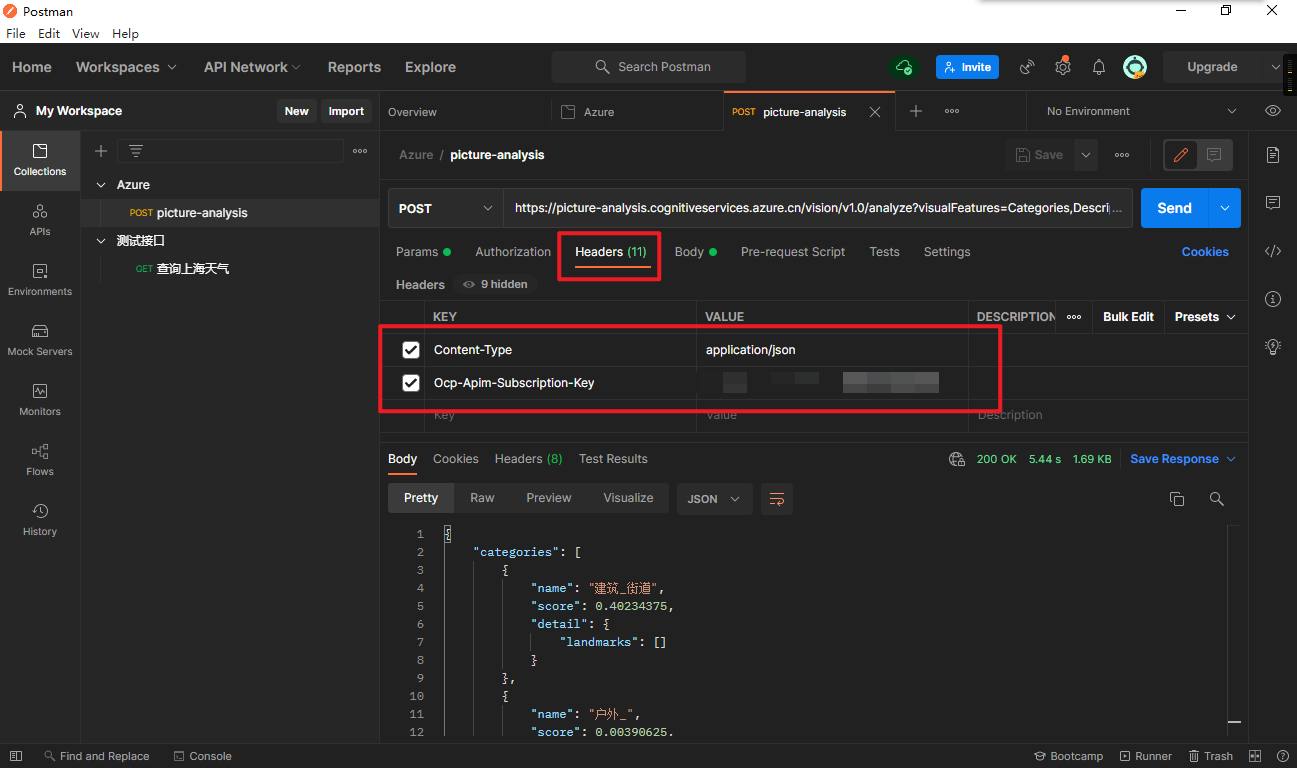The width and height of the screenshot is (1297, 768).
Task: Open the Mock Servers sidebar panel
Action: [40, 340]
